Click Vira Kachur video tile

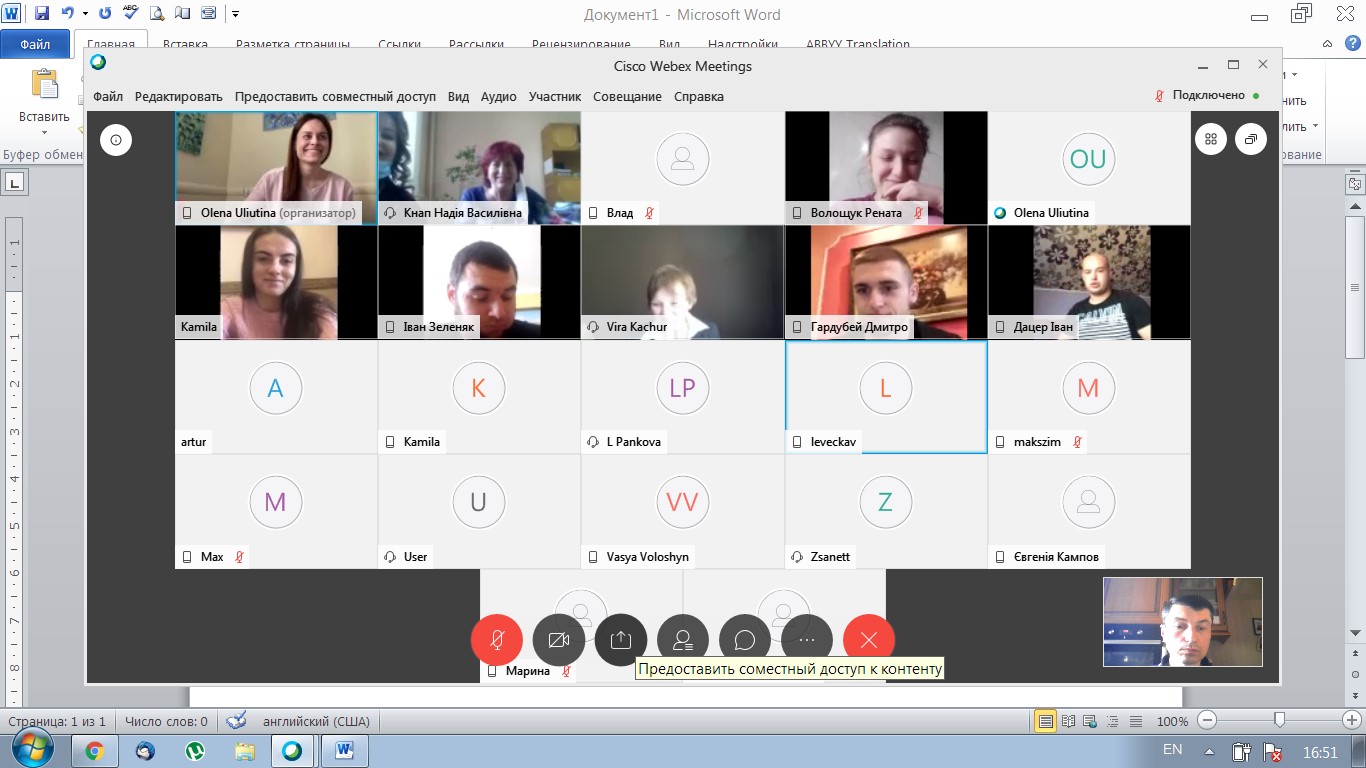(682, 282)
